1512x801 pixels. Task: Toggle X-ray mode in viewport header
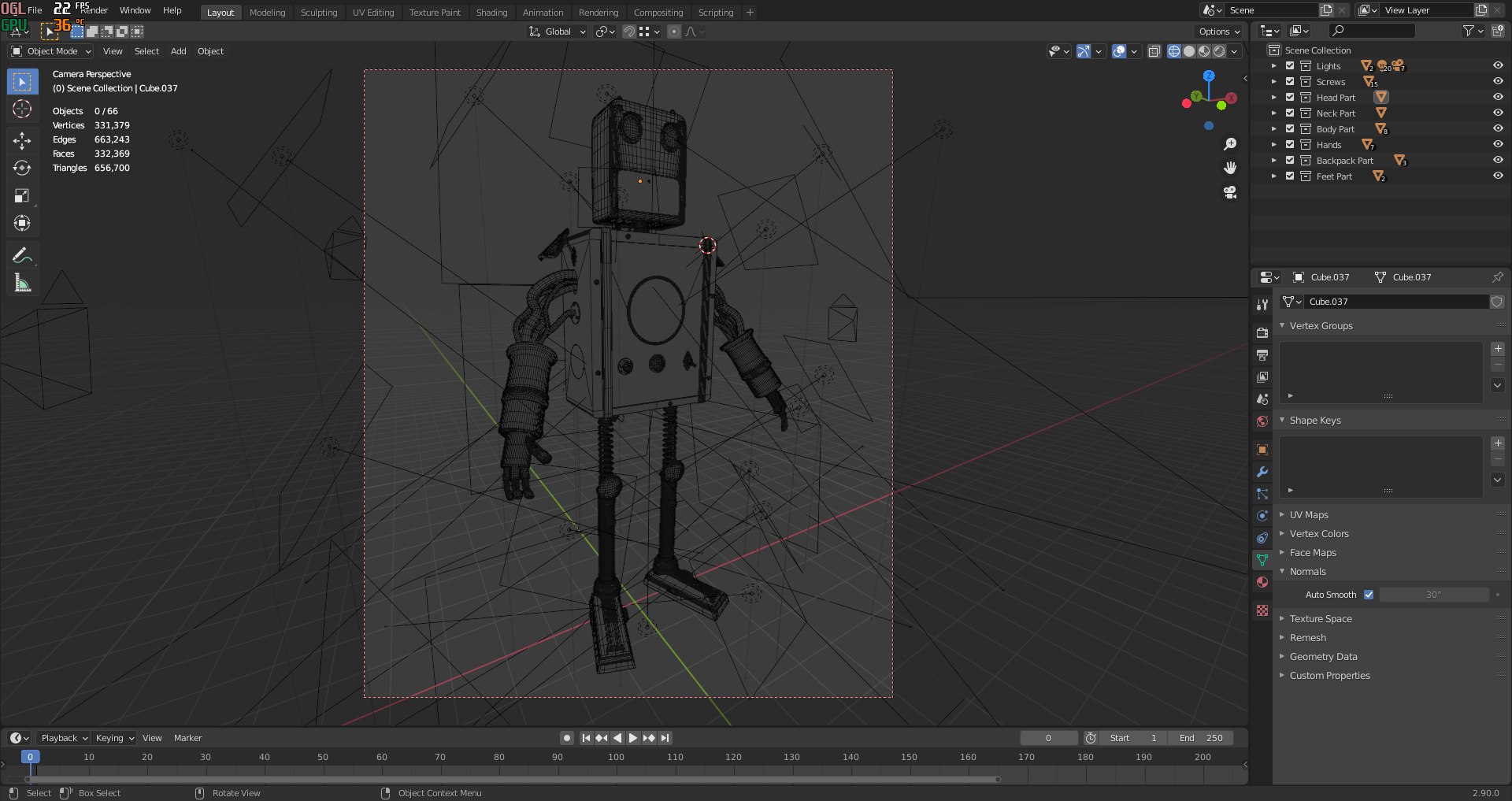coord(1154,51)
